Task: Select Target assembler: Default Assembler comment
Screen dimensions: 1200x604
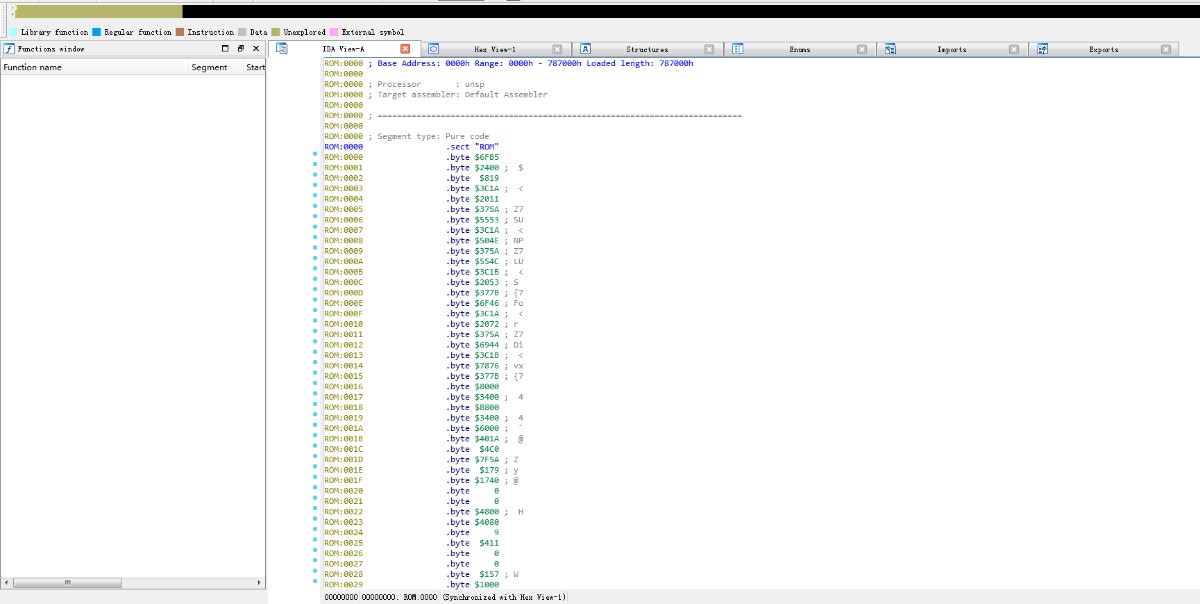Action: pyautogui.click(x=458, y=95)
